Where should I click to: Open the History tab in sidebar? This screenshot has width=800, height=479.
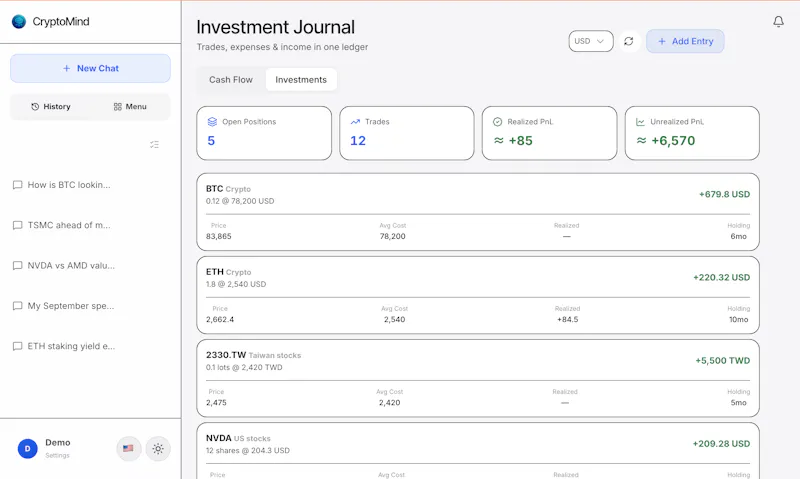[51, 107]
